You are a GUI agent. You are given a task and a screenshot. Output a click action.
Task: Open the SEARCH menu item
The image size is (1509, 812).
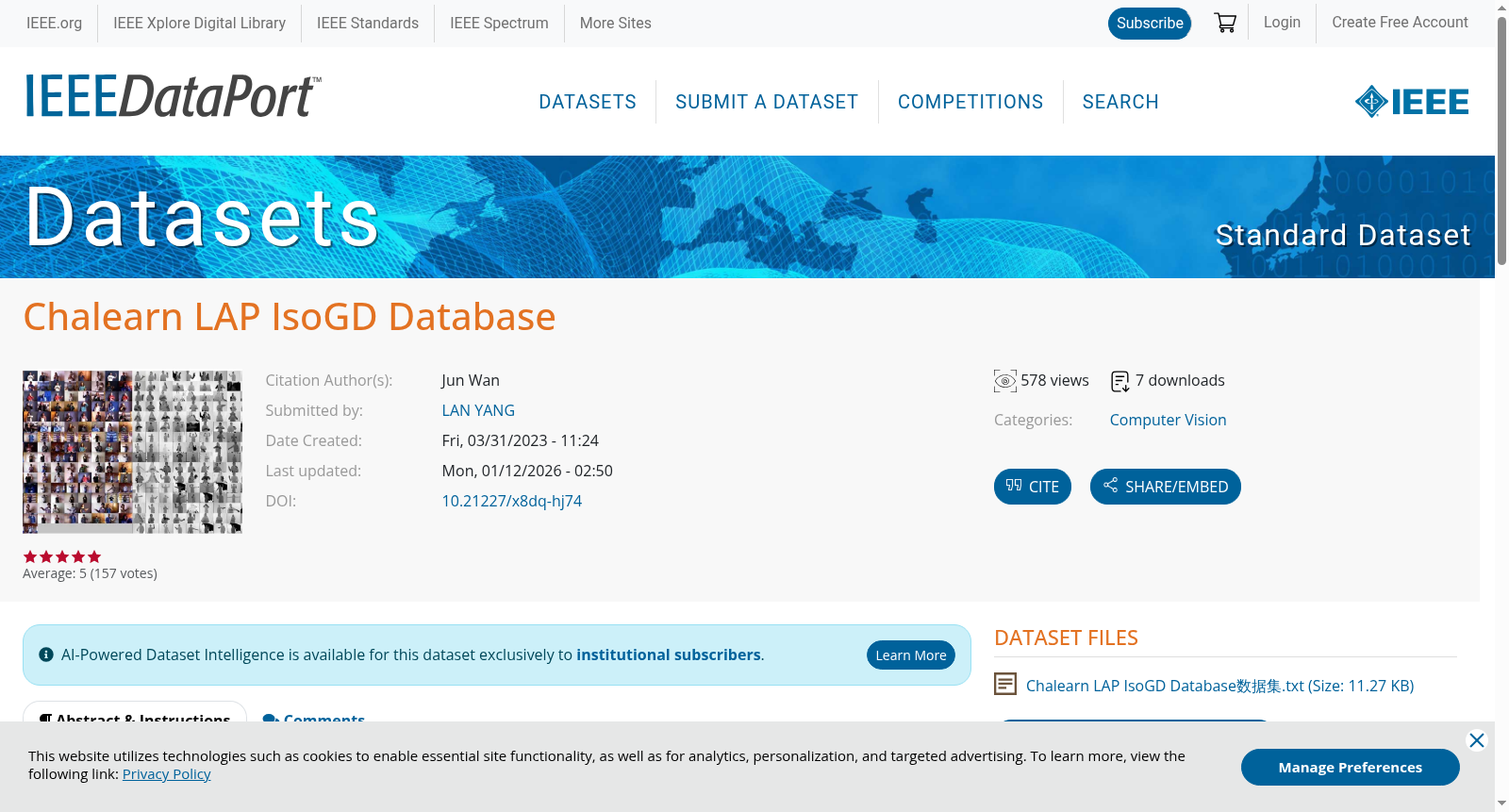pos(1120,102)
